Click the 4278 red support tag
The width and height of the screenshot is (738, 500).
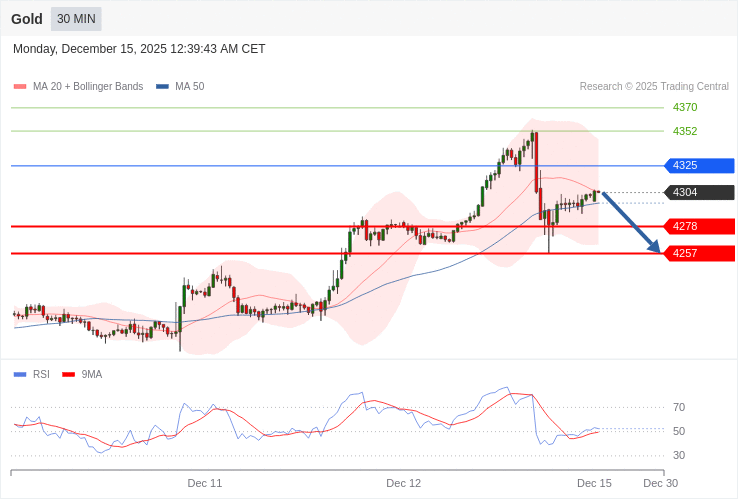pyautogui.click(x=699, y=226)
